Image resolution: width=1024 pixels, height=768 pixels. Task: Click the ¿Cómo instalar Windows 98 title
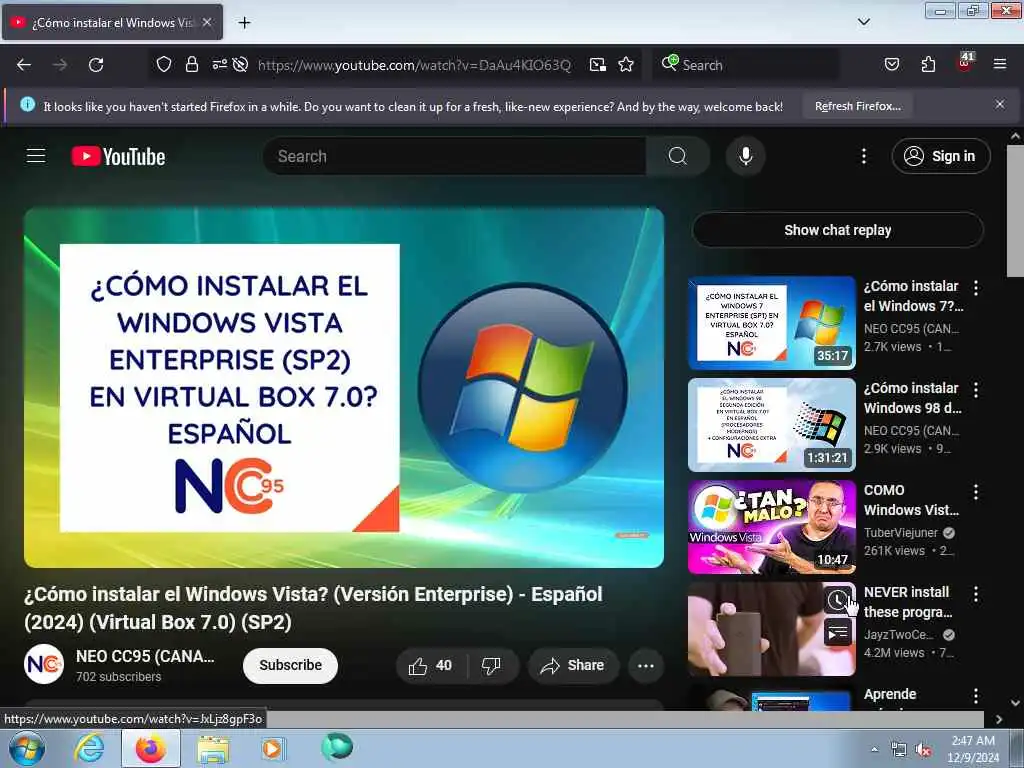[912, 398]
